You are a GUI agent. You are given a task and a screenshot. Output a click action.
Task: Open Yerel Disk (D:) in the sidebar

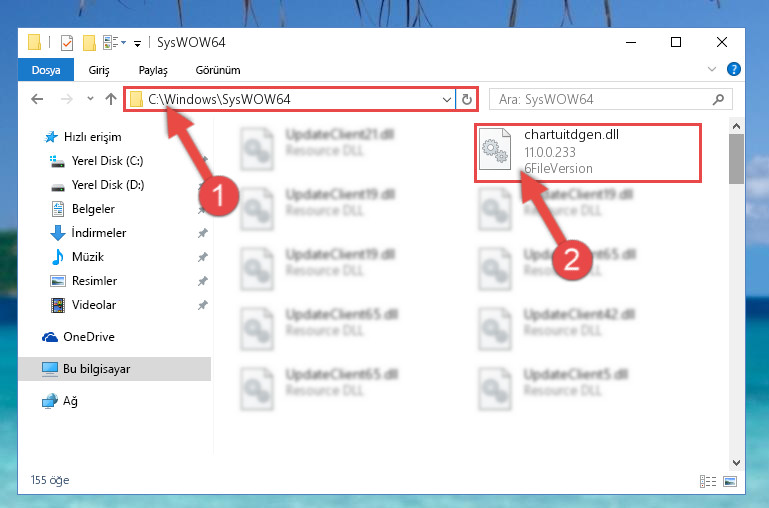(x=98, y=185)
